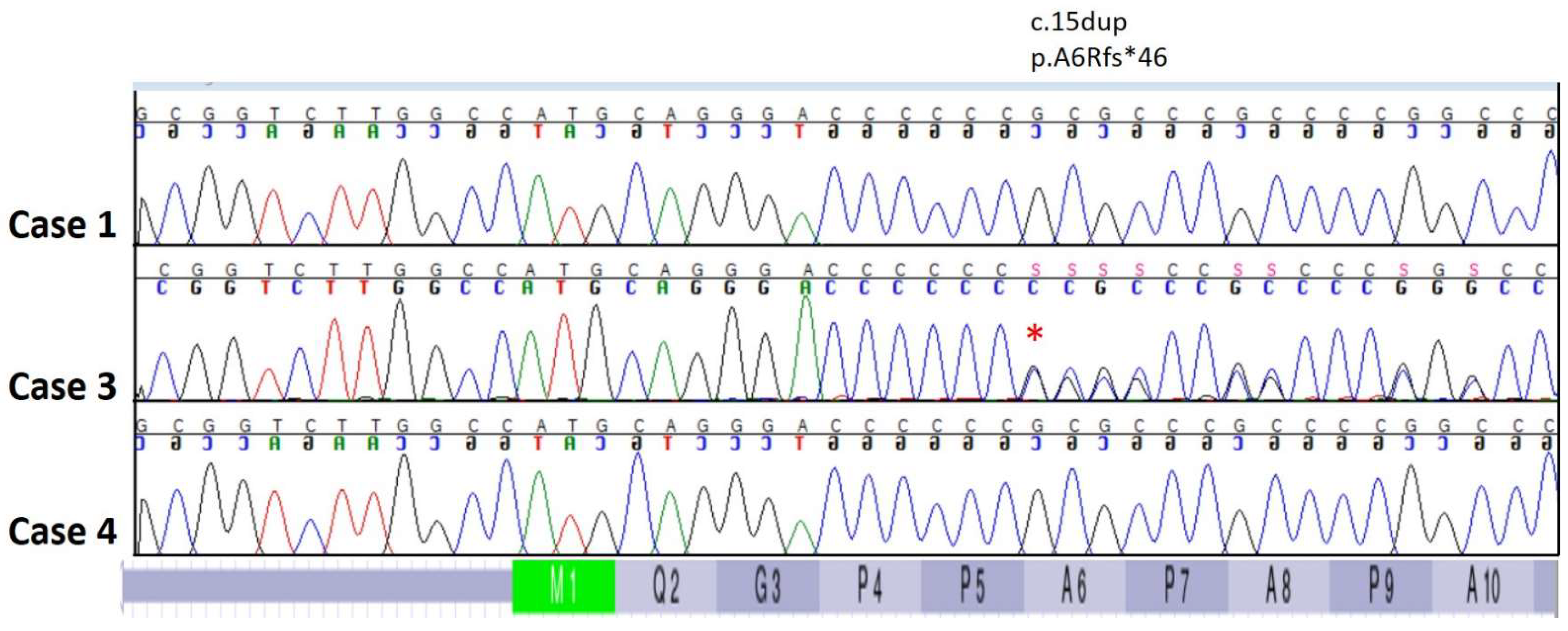Select the Case 3 label
1568x631 pixels.
[62, 386]
